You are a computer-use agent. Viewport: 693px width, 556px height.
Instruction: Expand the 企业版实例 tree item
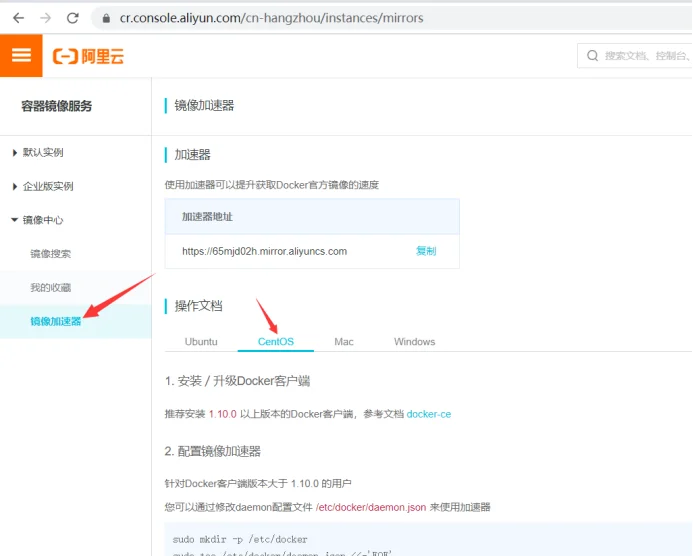pos(43,187)
